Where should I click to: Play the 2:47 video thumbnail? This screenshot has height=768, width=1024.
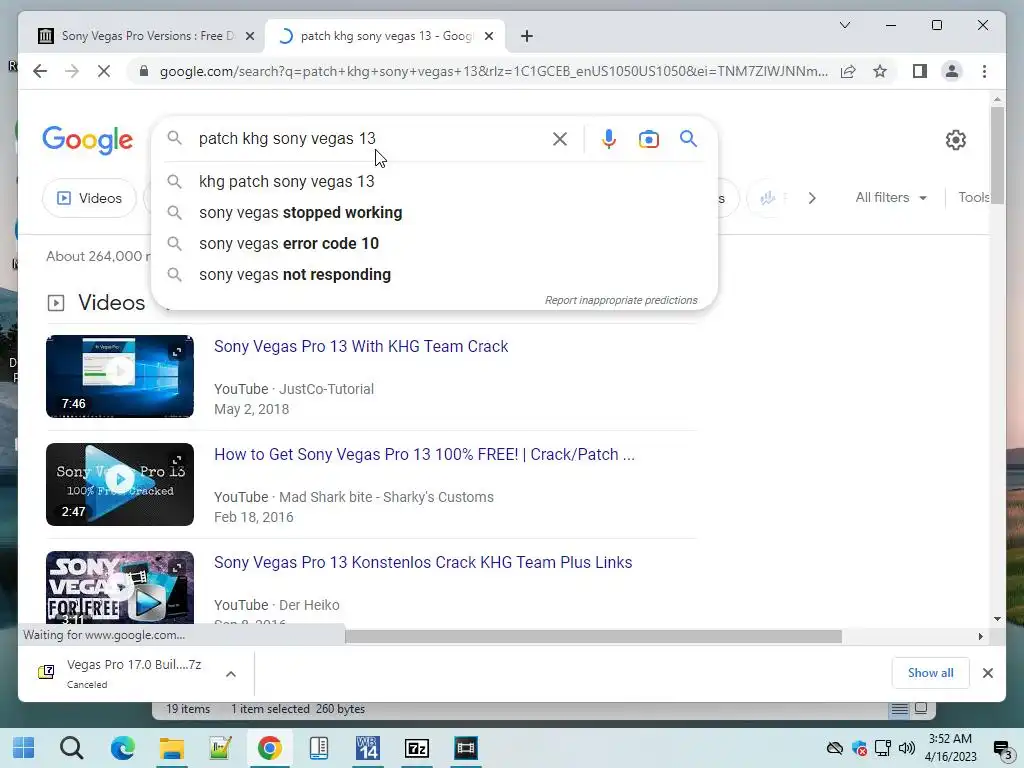(x=120, y=485)
